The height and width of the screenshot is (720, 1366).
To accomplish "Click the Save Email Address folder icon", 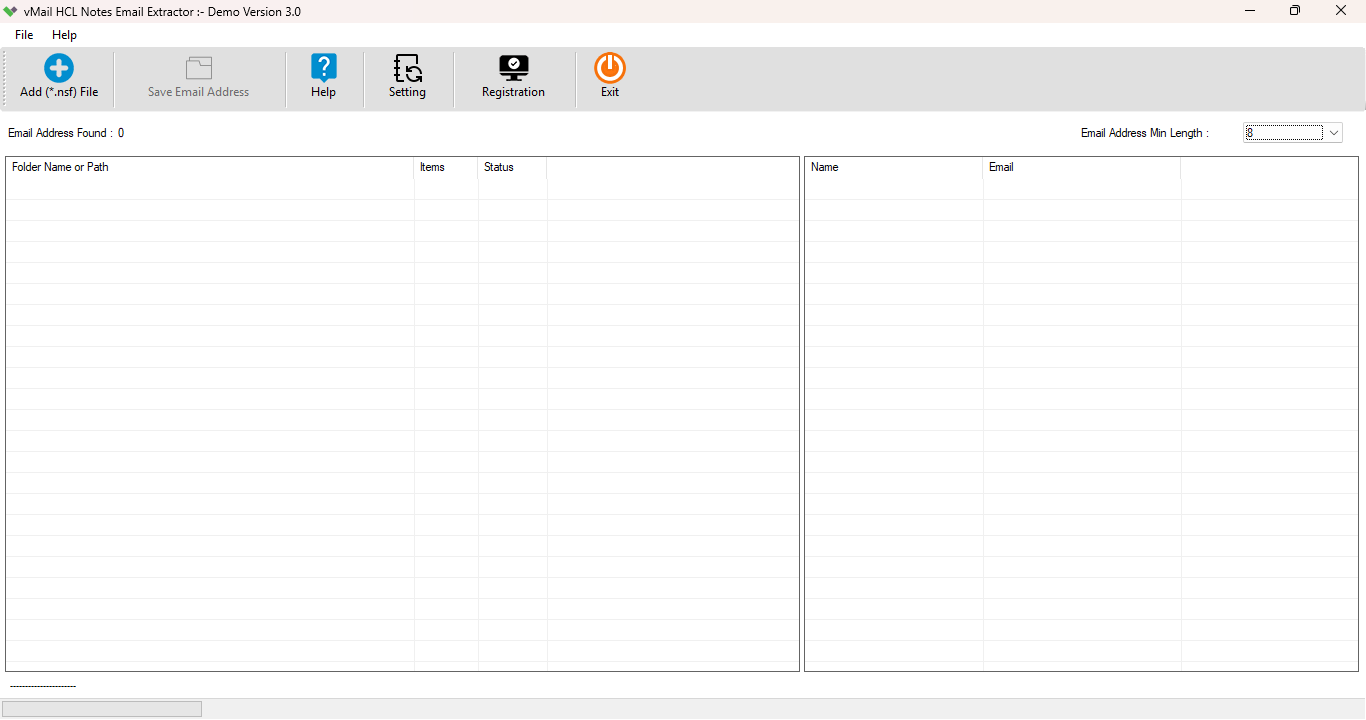I will coord(199,68).
